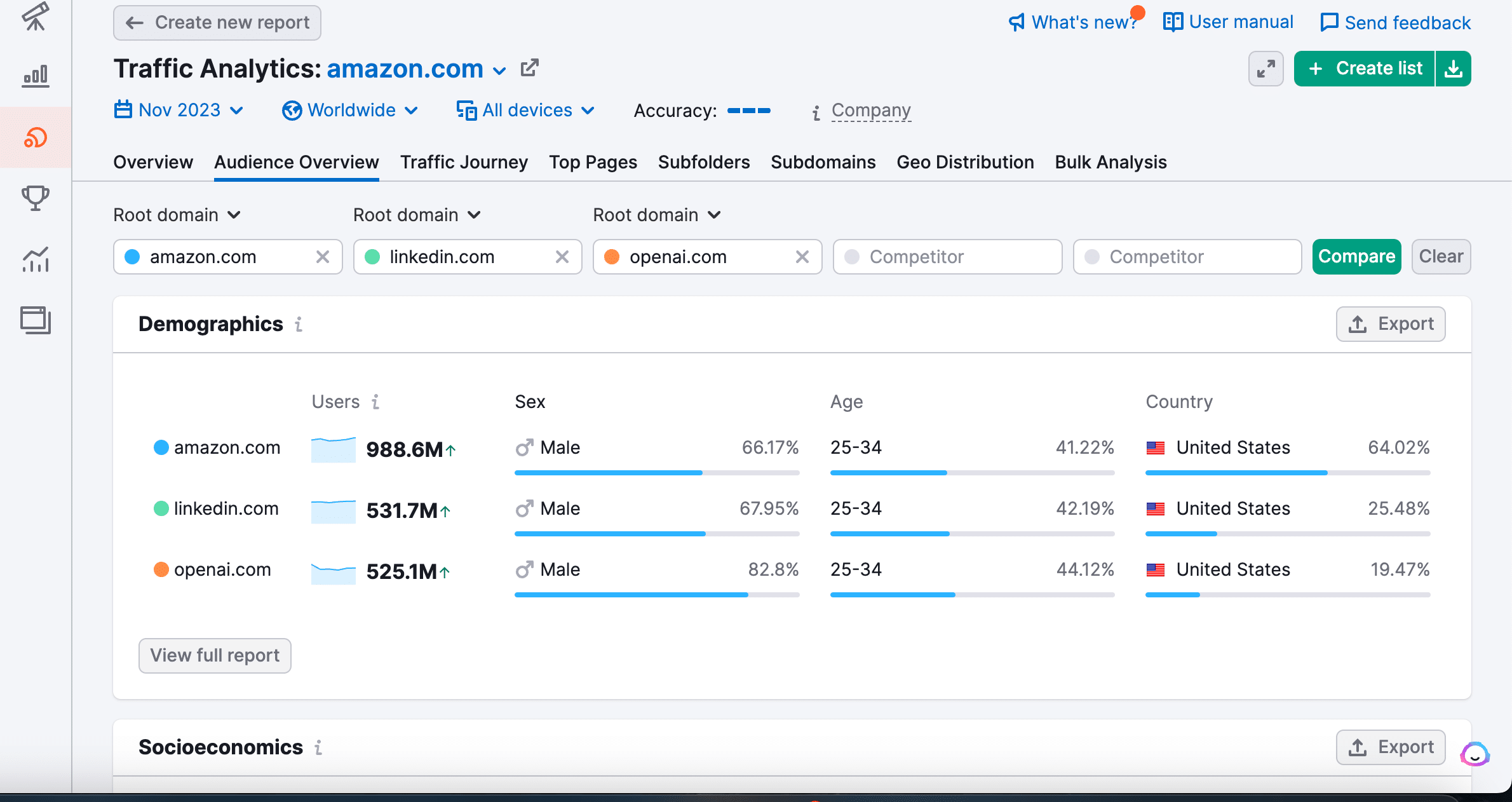Open the Worldwide location dropdown
Screen dimensions: 1512x802
tap(350, 111)
